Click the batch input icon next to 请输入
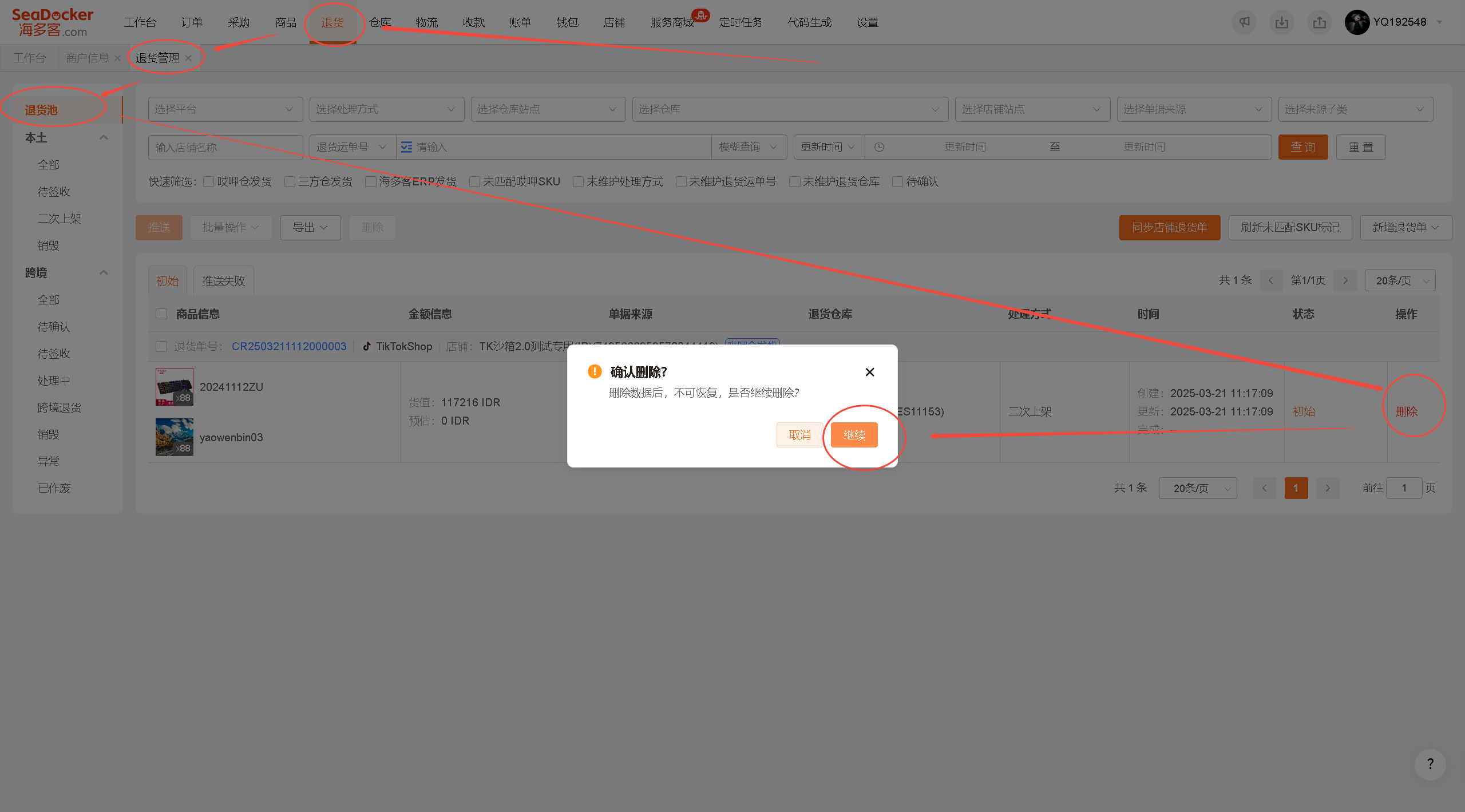 (x=406, y=147)
